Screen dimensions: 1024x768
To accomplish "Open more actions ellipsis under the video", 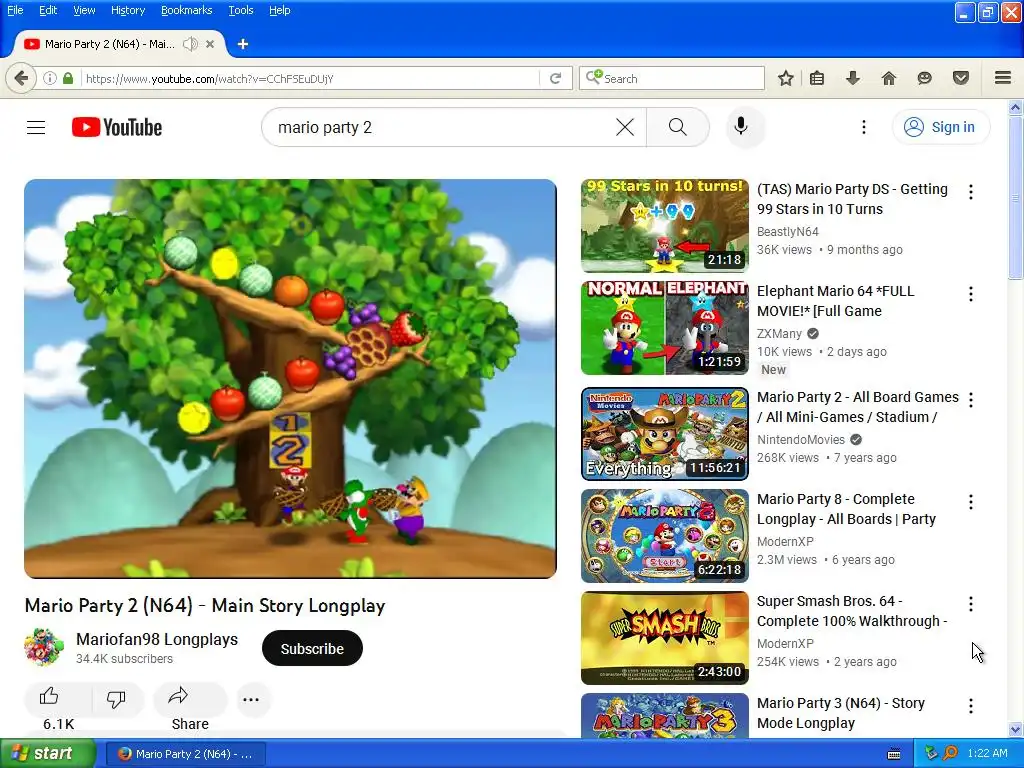I will coord(251,699).
